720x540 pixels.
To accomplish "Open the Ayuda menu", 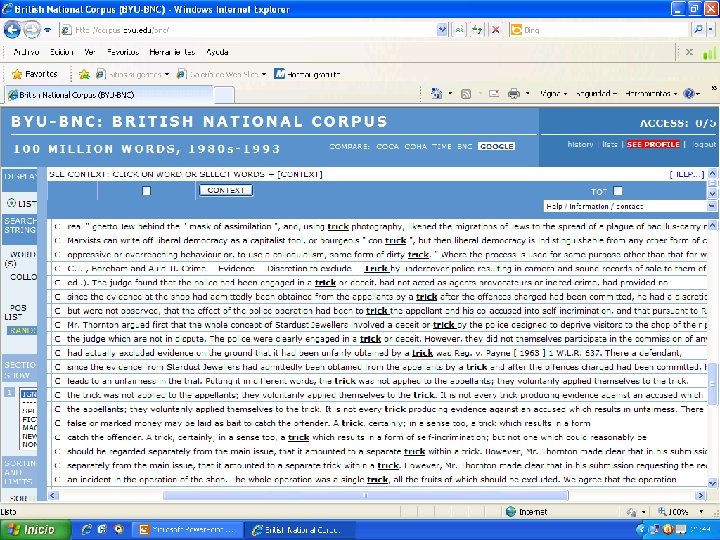I will pyautogui.click(x=217, y=52).
